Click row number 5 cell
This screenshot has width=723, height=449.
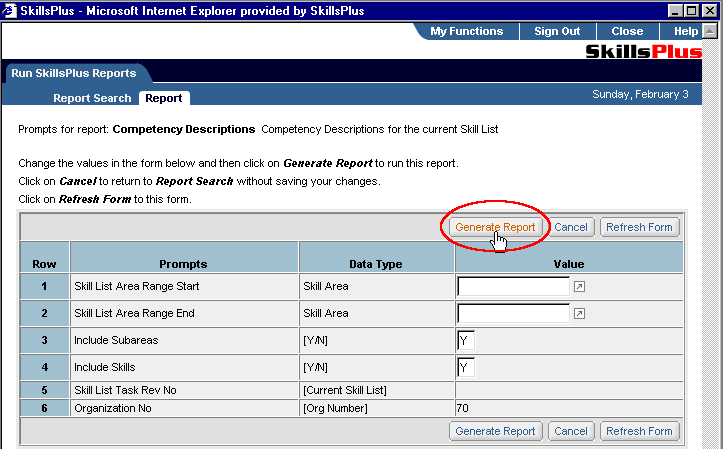click(44, 390)
